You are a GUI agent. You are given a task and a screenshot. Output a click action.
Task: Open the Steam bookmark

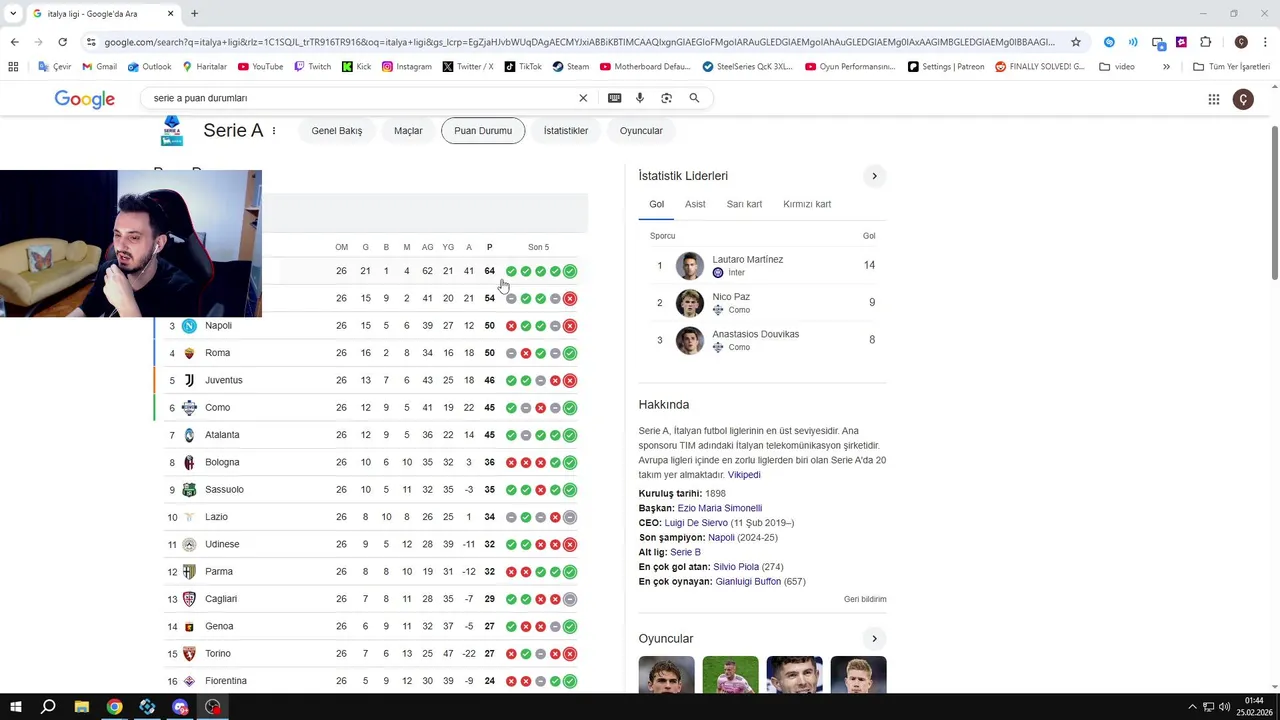(x=571, y=67)
